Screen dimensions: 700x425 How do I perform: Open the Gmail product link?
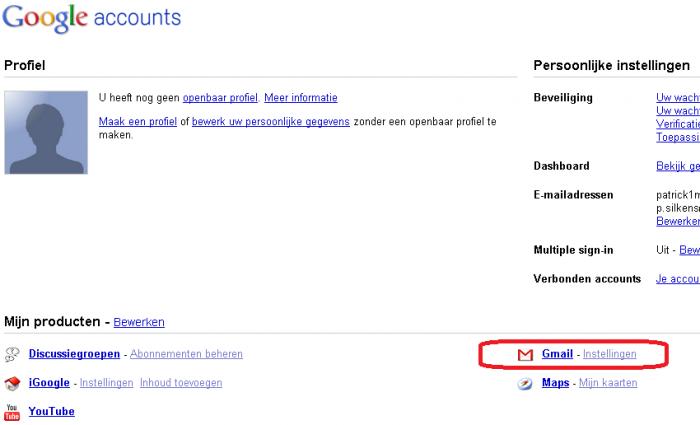557,354
